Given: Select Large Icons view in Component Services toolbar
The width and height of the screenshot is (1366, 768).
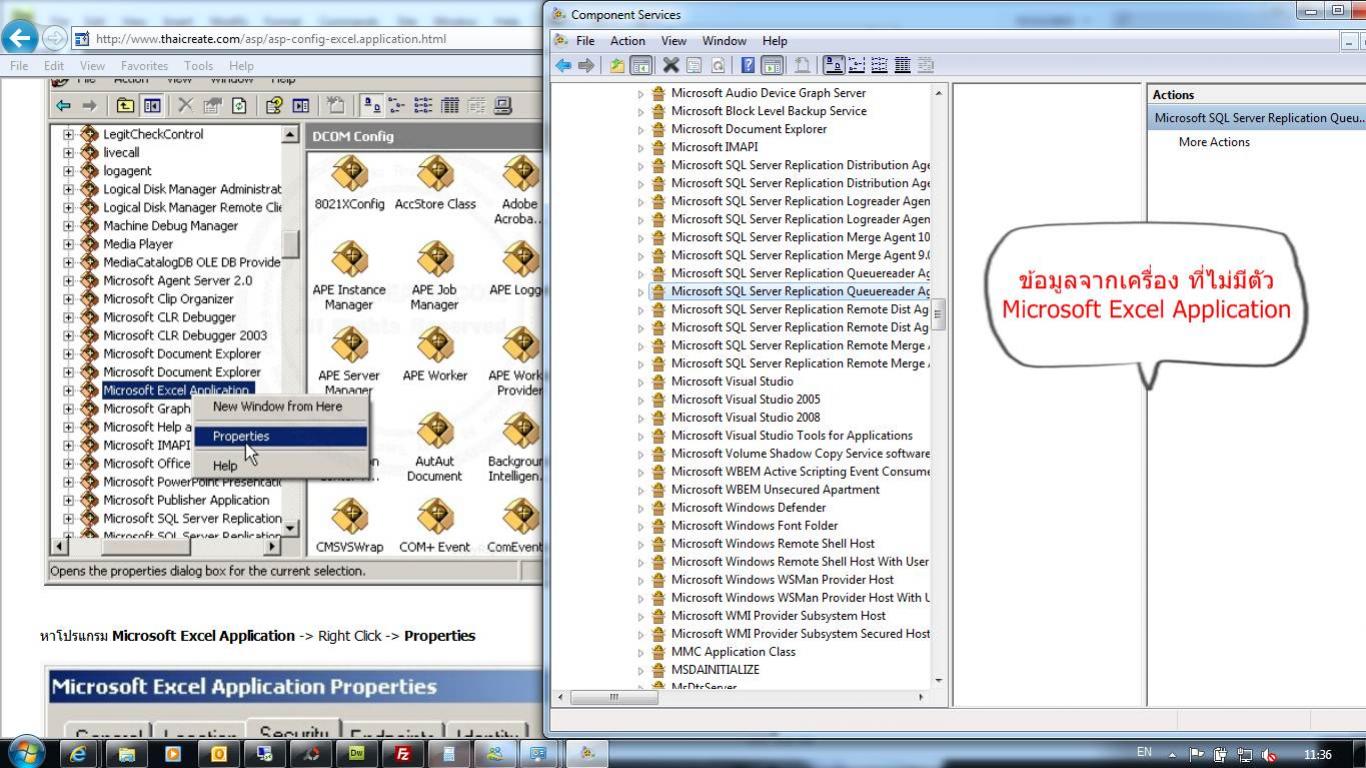Looking at the screenshot, I should pos(833,65).
